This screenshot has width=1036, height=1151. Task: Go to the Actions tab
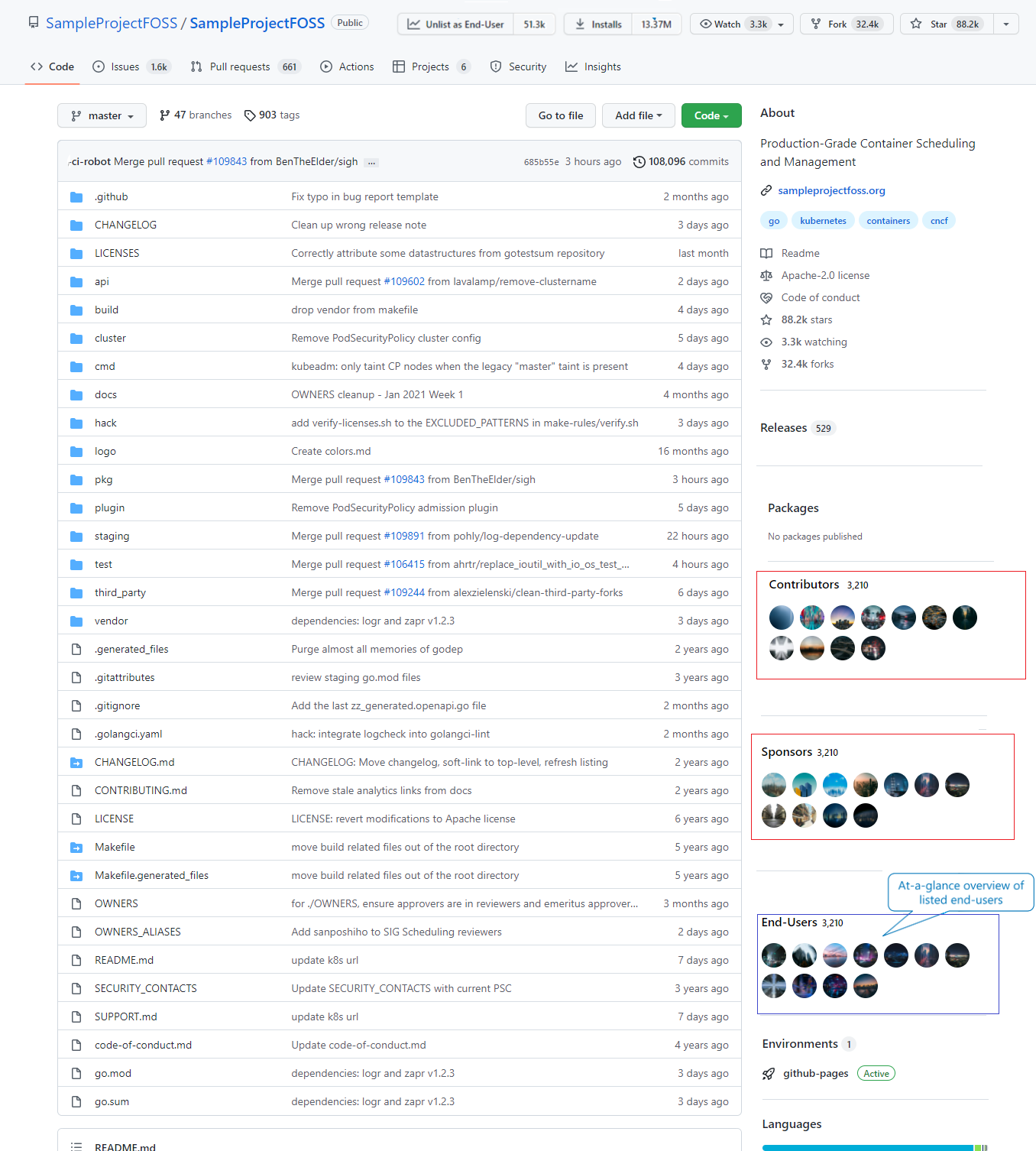tap(347, 66)
